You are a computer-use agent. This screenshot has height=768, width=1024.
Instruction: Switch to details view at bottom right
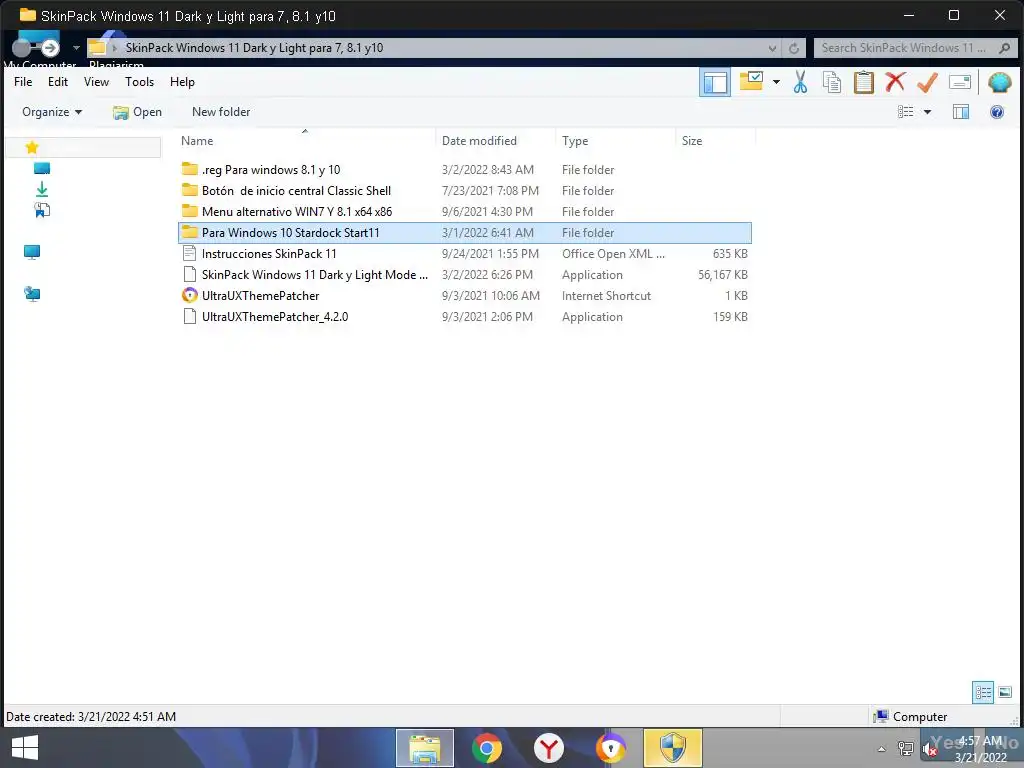pyautogui.click(x=983, y=692)
